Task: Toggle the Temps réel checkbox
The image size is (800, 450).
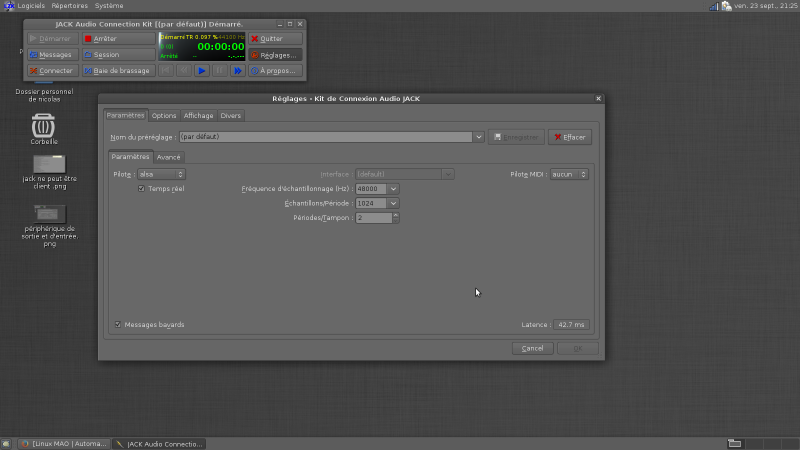Action: (x=141, y=189)
